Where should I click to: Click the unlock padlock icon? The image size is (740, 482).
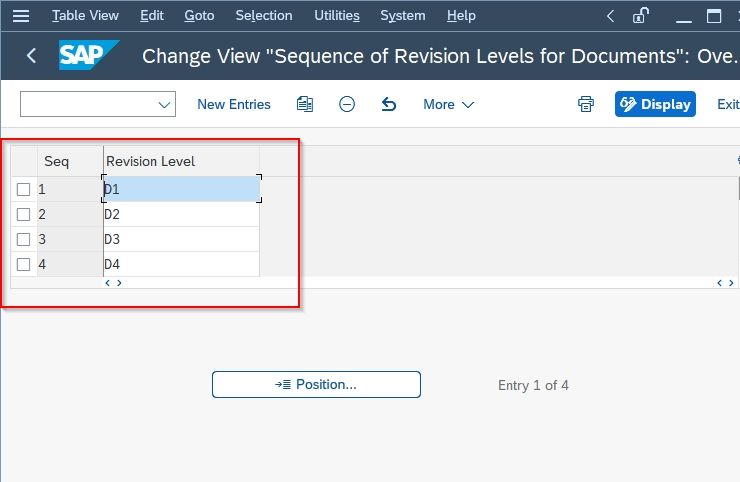click(640, 16)
